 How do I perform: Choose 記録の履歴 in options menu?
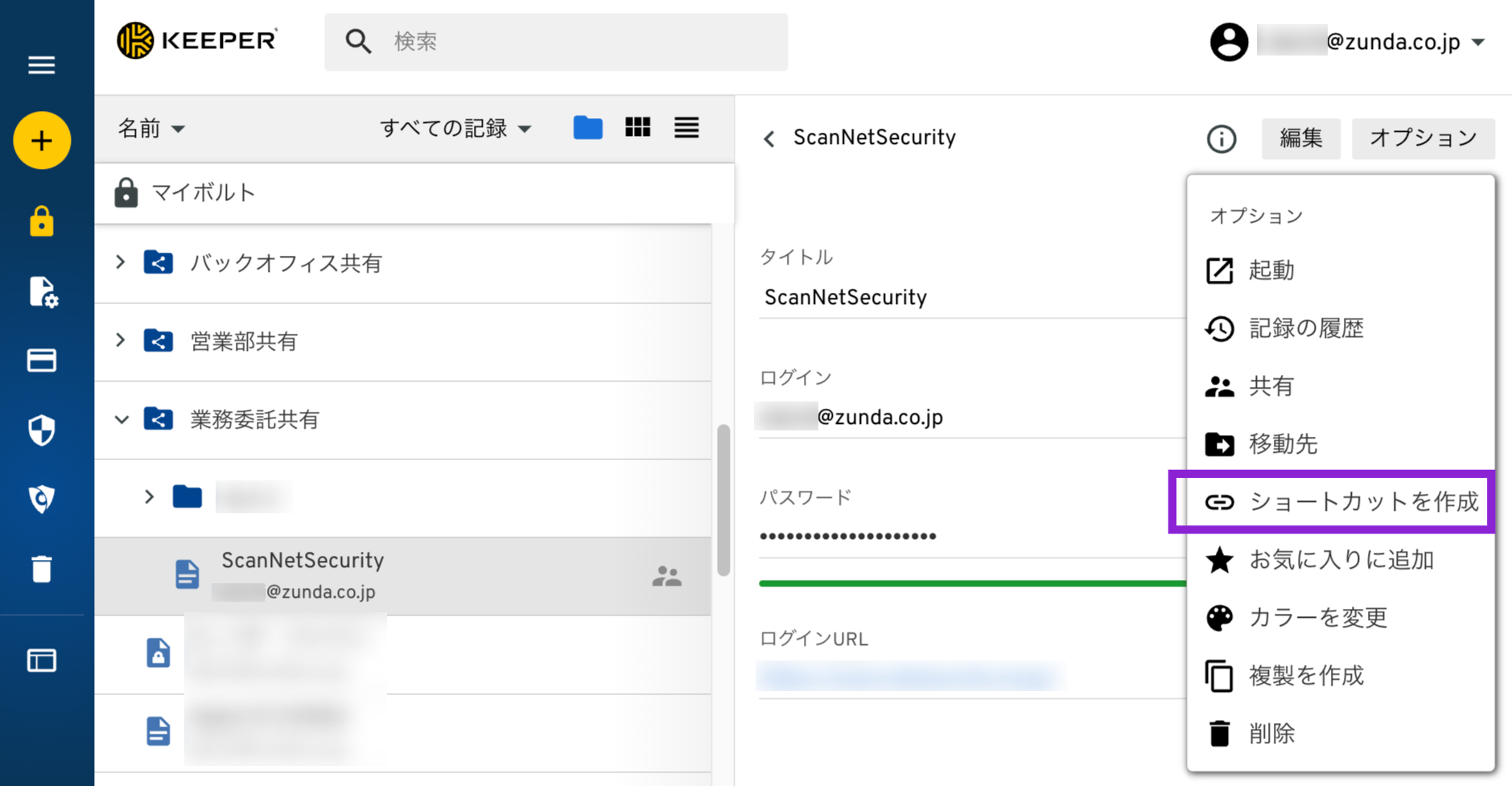pyautogui.click(x=1305, y=328)
